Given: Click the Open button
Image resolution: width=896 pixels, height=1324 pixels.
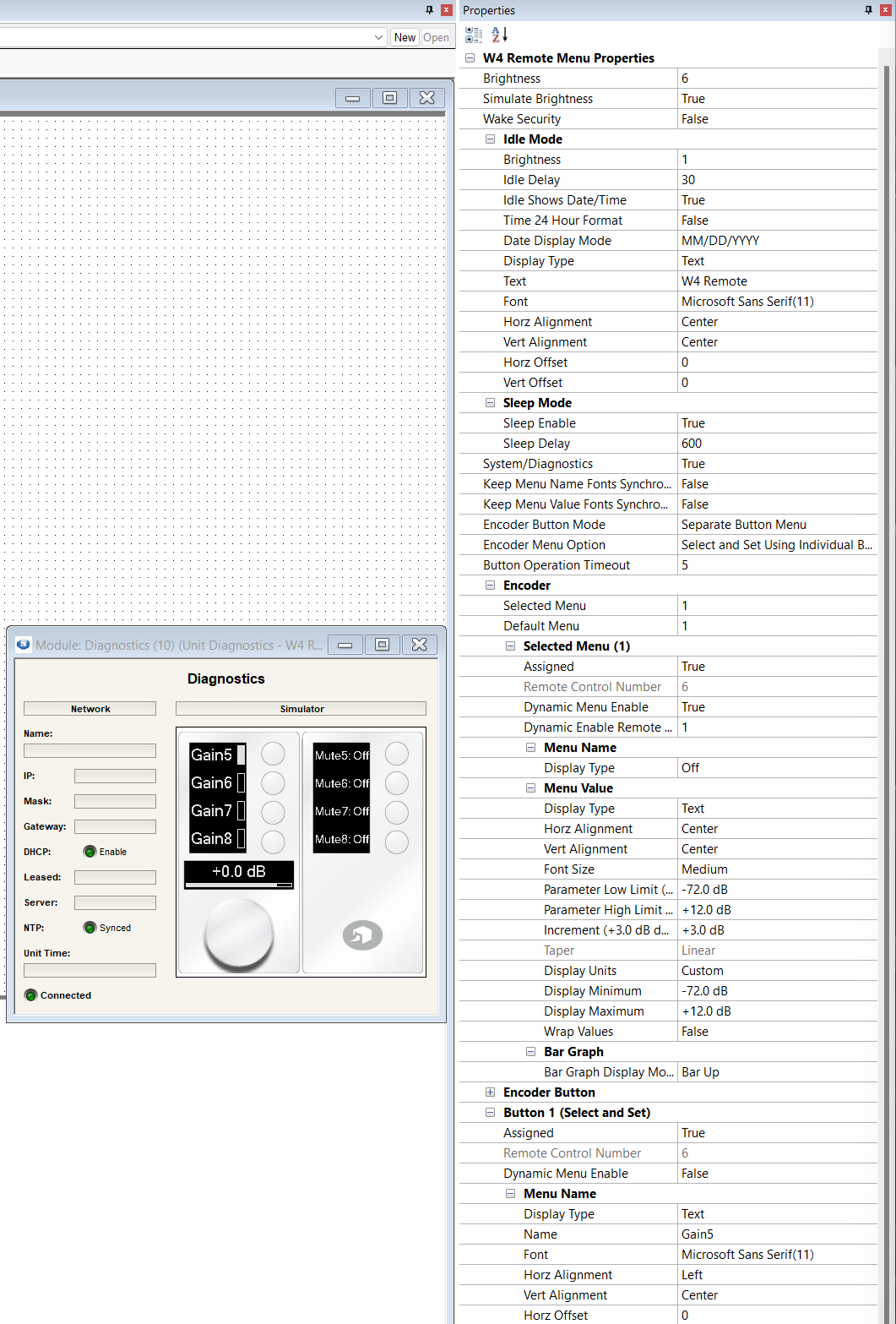Looking at the screenshot, I should pos(437,37).
